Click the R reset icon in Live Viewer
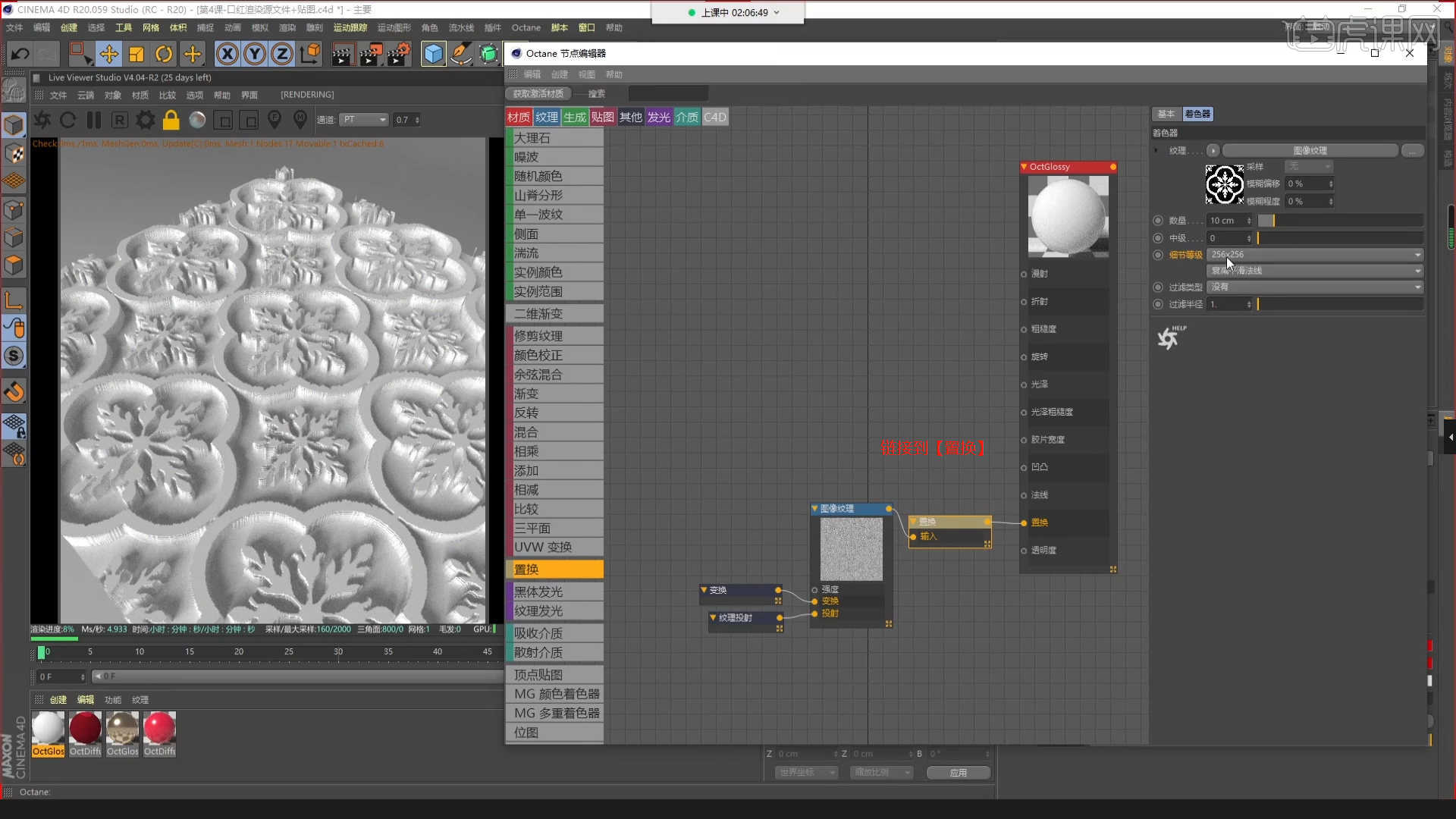The image size is (1456, 819). click(x=119, y=120)
